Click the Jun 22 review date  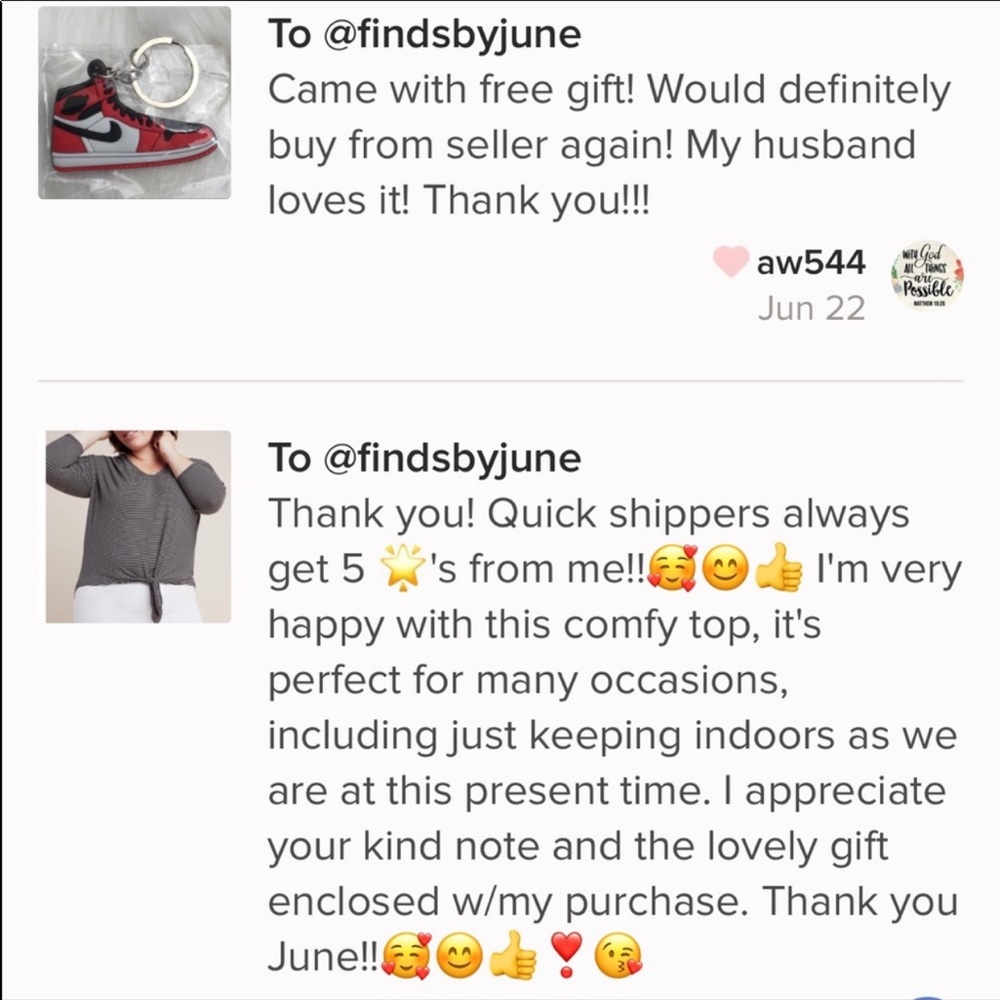coord(811,308)
